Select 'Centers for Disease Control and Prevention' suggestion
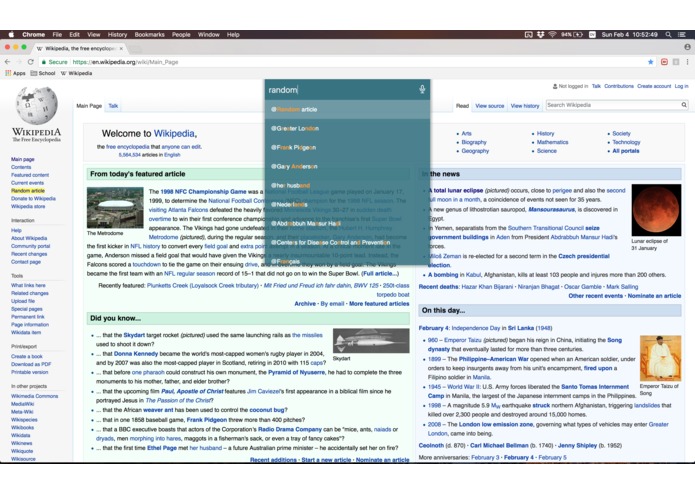 click(x=347, y=242)
